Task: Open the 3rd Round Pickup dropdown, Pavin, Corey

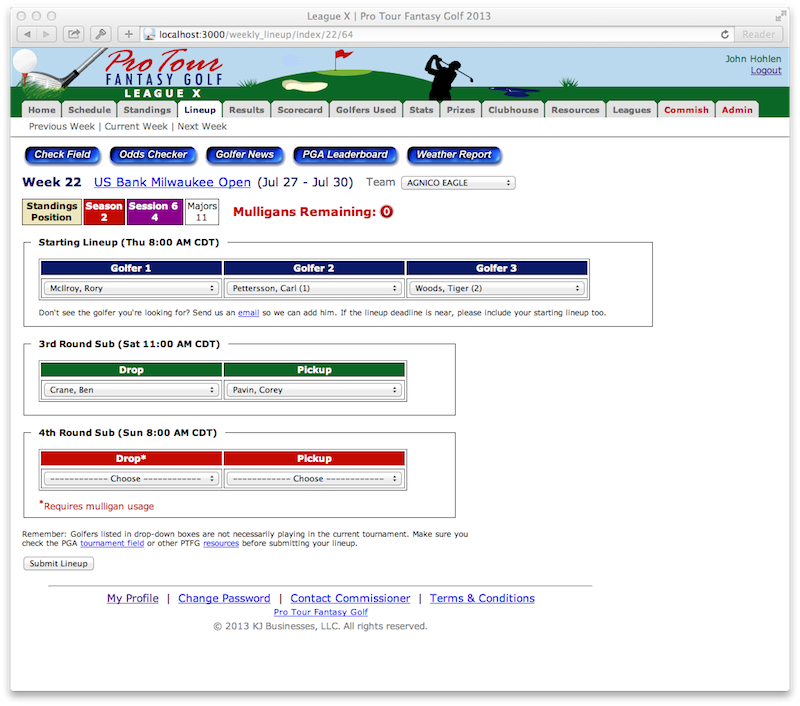Action: pyautogui.click(x=314, y=390)
